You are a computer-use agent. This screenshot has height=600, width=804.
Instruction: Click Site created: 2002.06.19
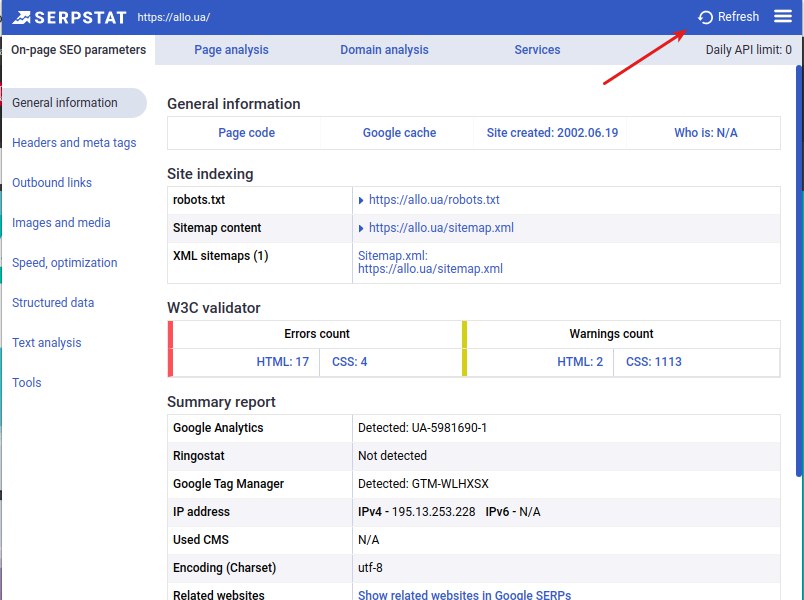tap(552, 133)
